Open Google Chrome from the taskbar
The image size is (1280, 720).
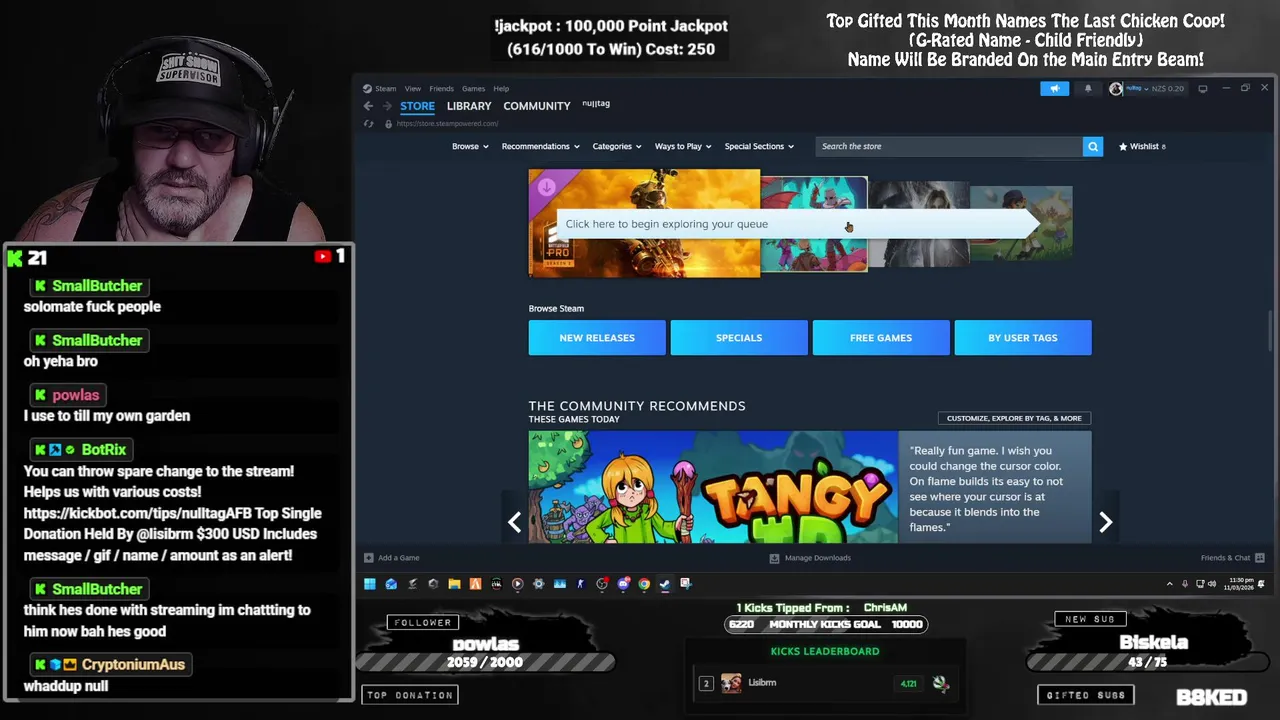click(x=644, y=584)
